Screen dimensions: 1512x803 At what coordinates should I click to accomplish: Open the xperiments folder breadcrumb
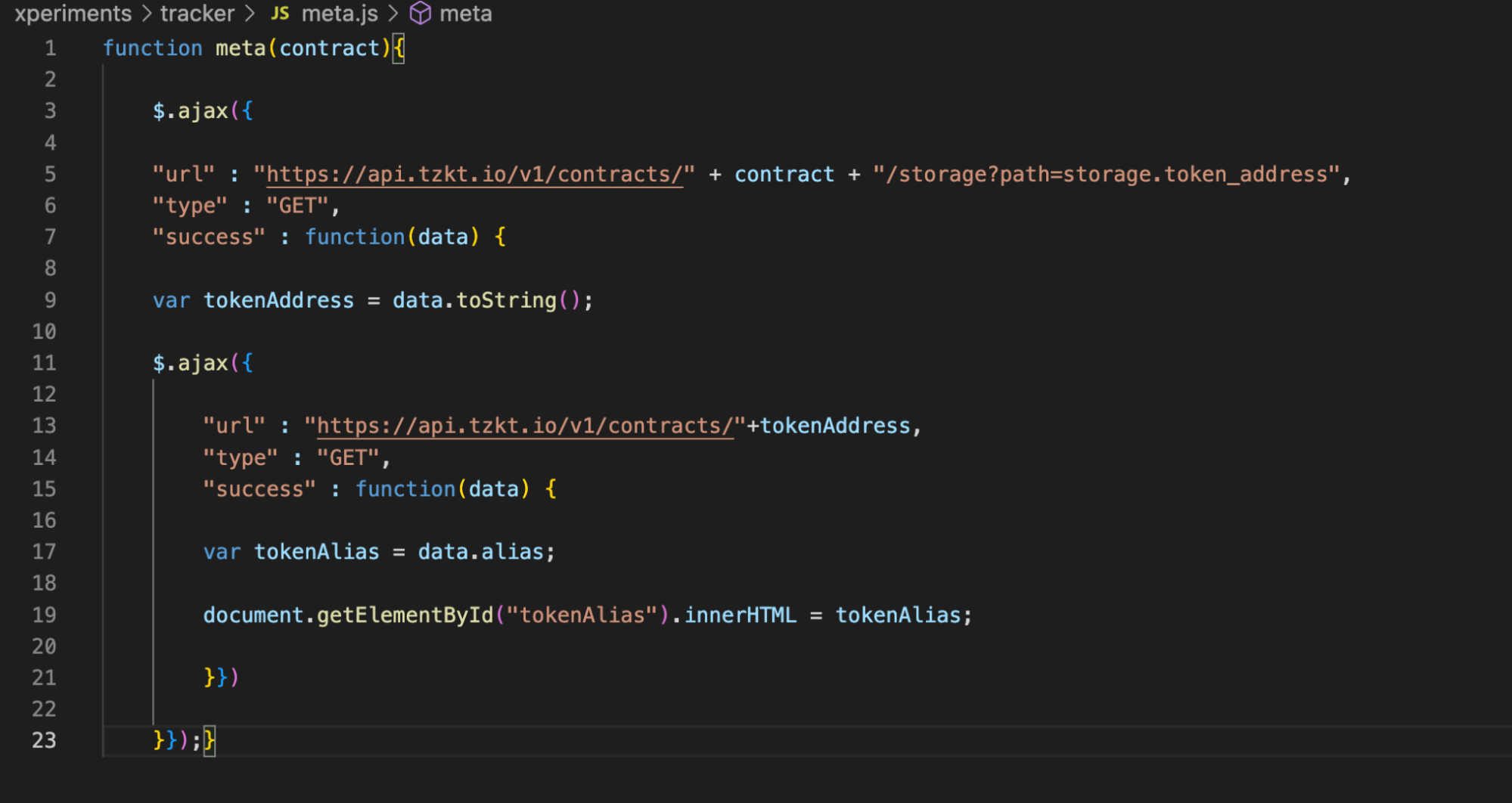coord(73,14)
